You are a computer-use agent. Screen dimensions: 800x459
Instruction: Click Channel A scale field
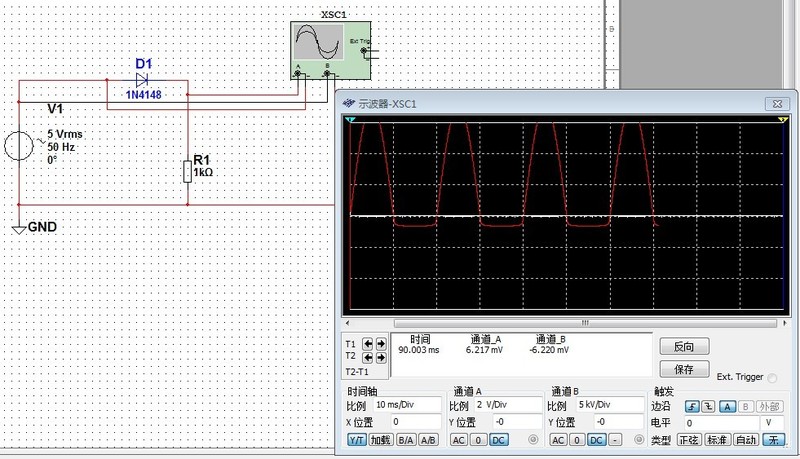tap(507, 406)
